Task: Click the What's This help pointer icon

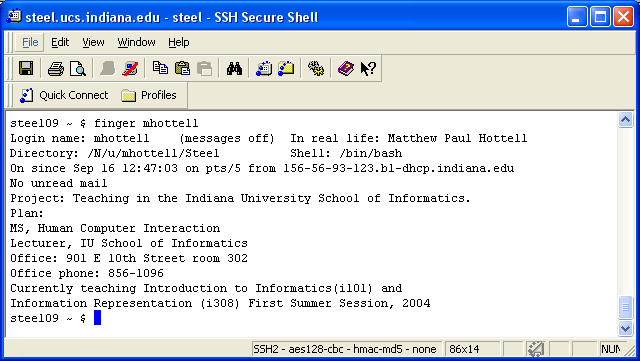Action: tap(368, 68)
